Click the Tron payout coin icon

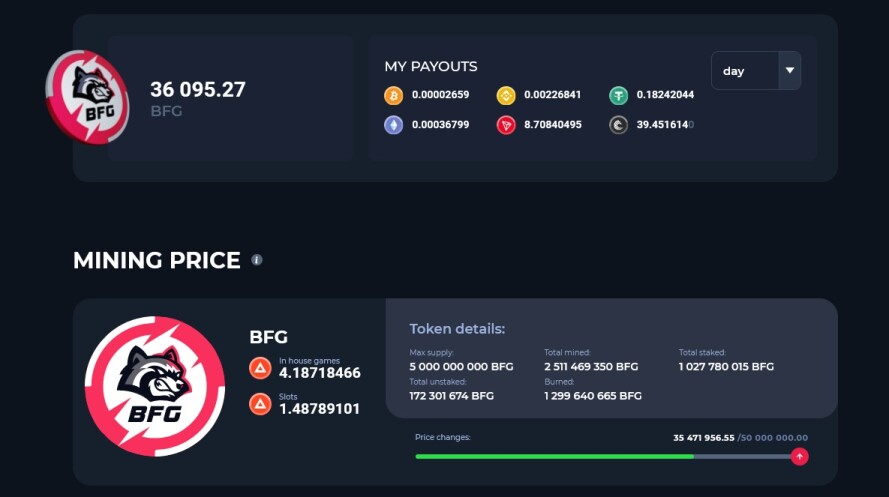[x=506, y=125]
